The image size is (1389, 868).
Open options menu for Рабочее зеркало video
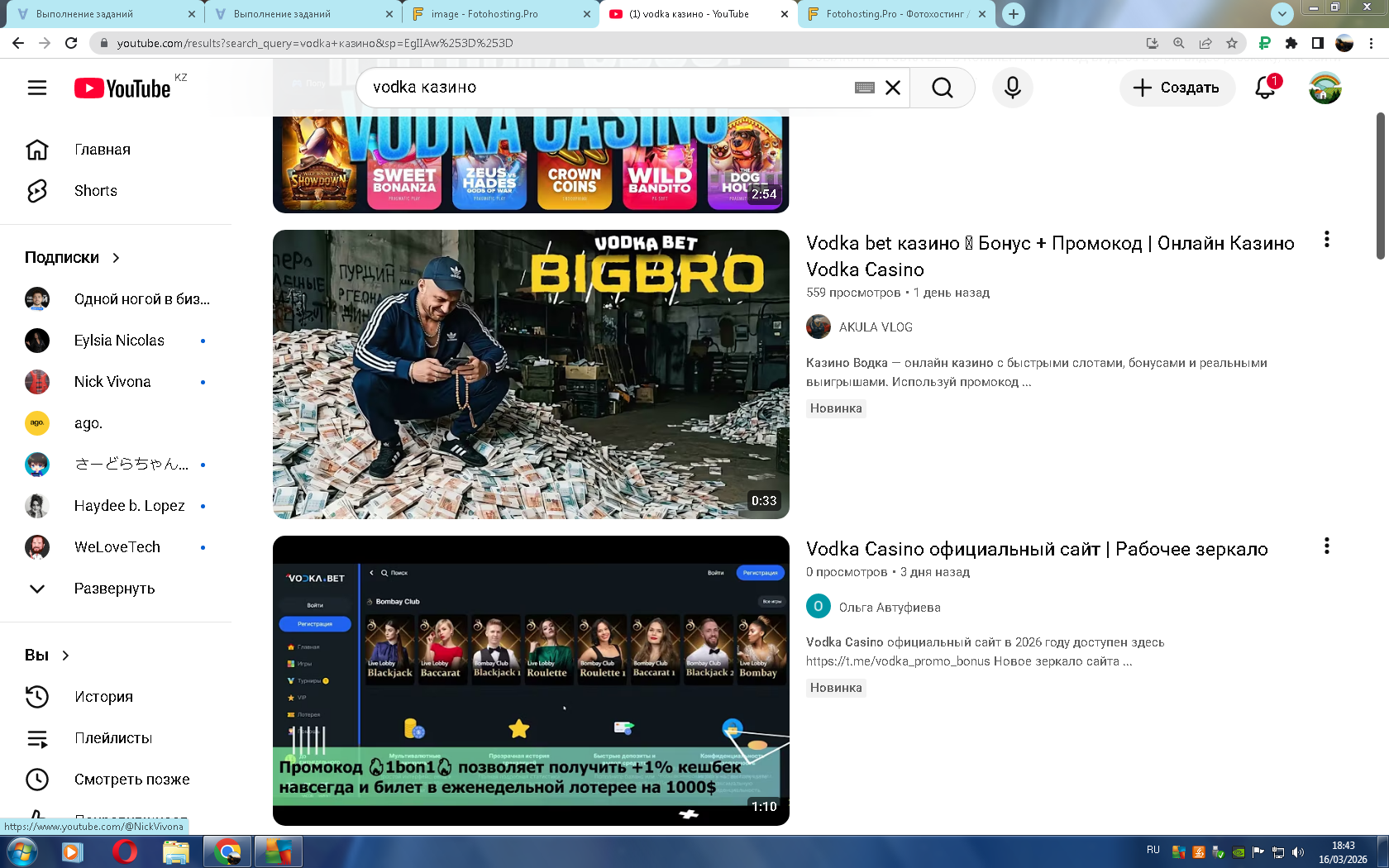pyautogui.click(x=1326, y=546)
